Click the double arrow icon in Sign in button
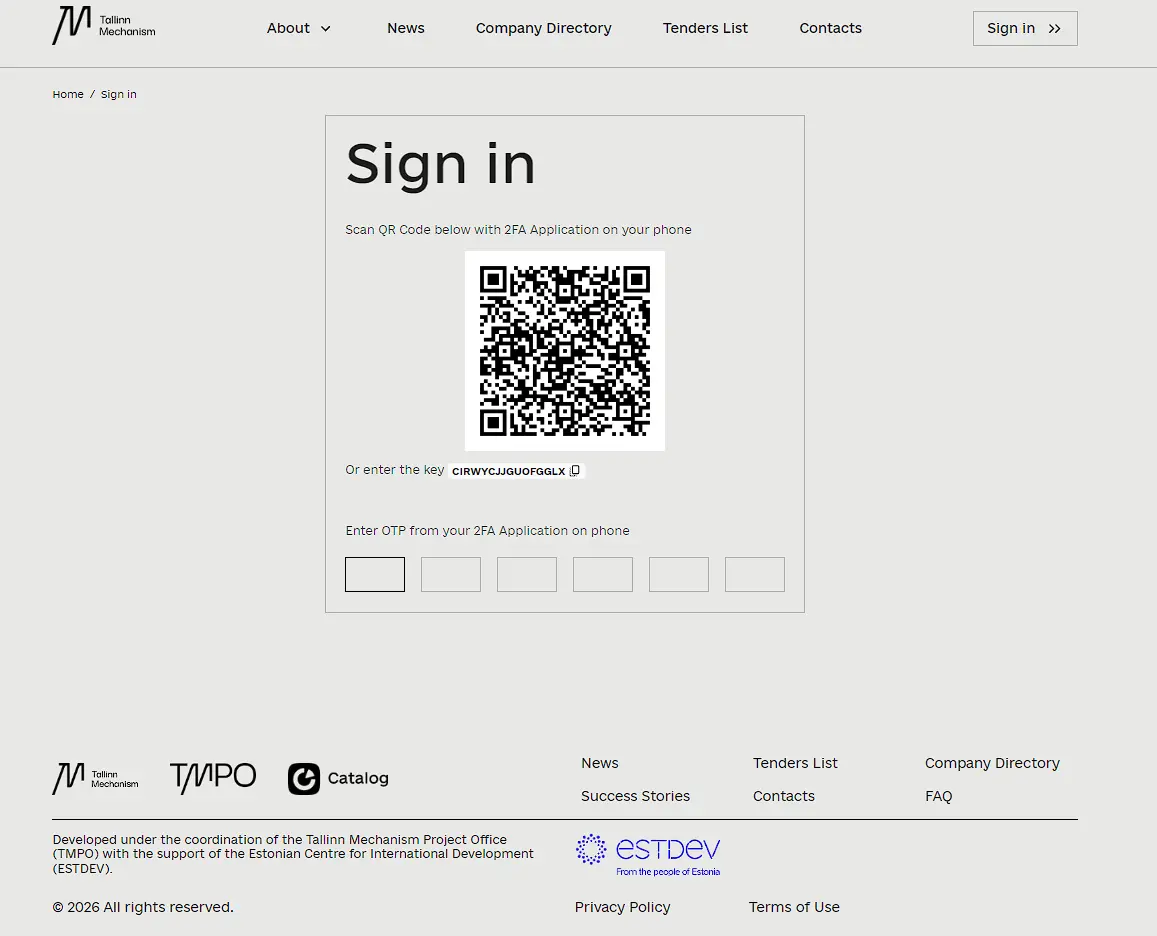Viewport: 1157px width, 936px height. coord(1054,29)
